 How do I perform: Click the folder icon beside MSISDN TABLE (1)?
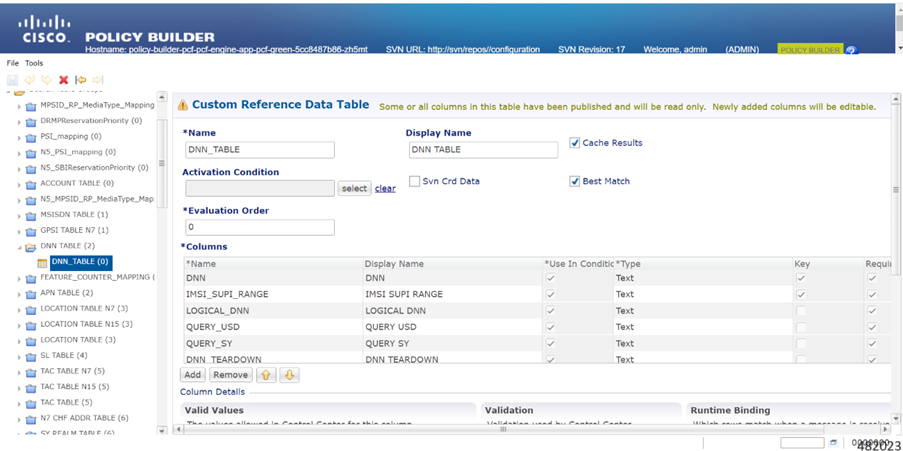point(31,215)
